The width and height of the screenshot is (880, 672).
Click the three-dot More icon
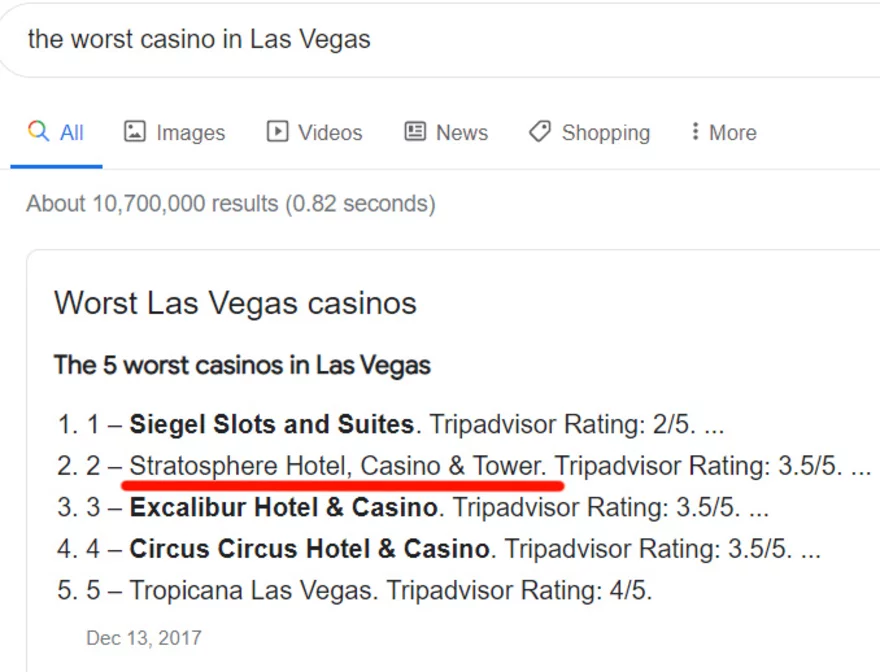pos(695,132)
